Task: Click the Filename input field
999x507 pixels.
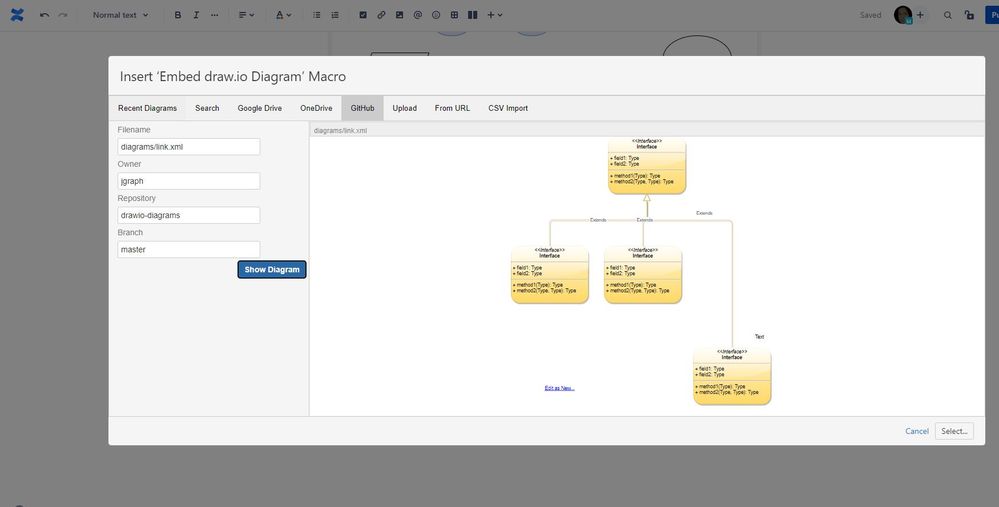Action: [189, 146]
